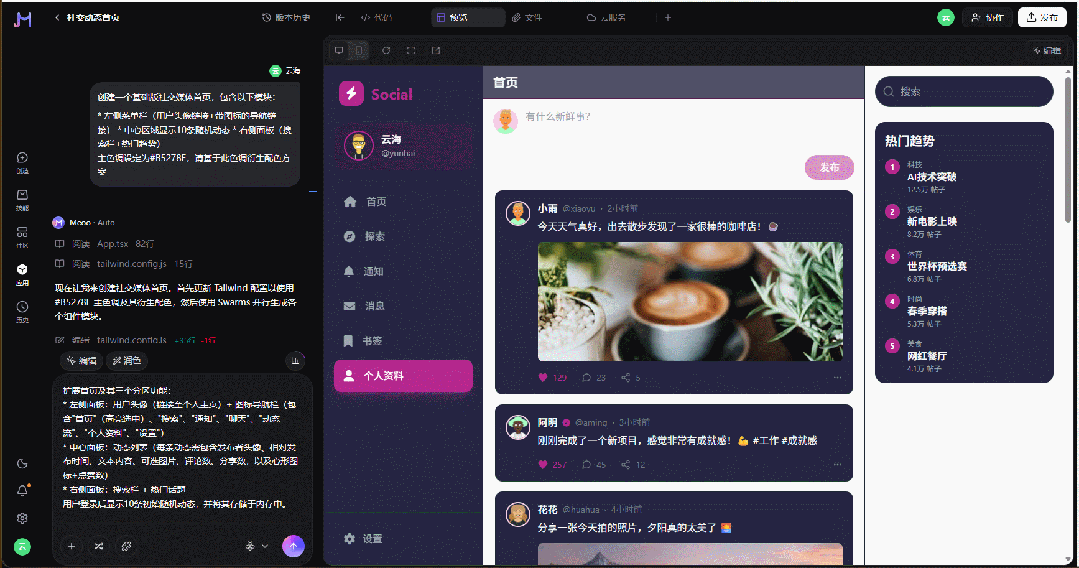This screenshot has width=1079, height=568.
Task: Open the cloud service (云服务) tab
Action: click(x=606, y=18)
